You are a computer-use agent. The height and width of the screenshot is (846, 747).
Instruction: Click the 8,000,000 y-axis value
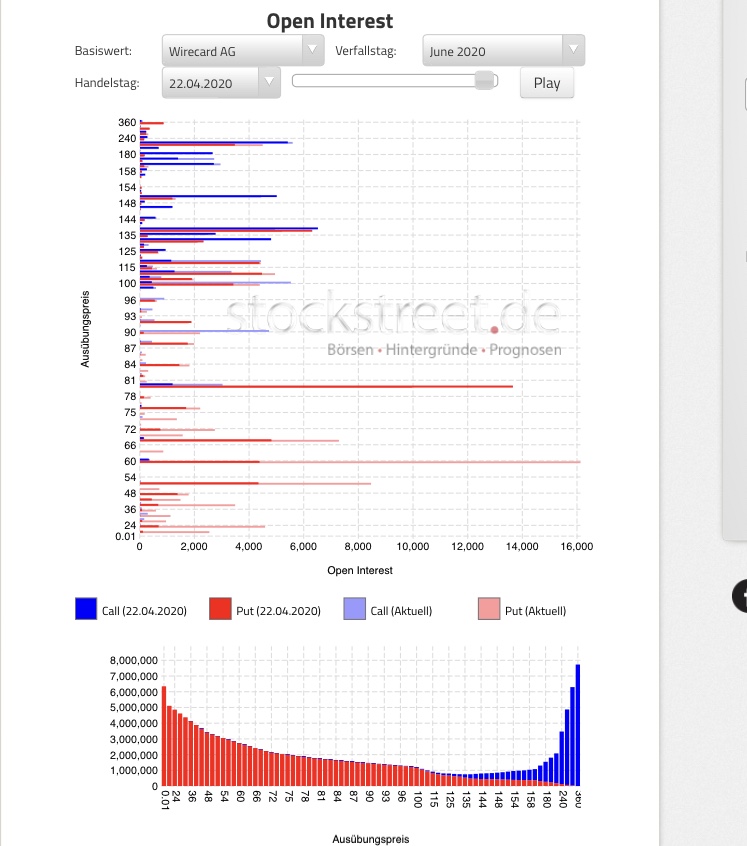coord(134,660)
